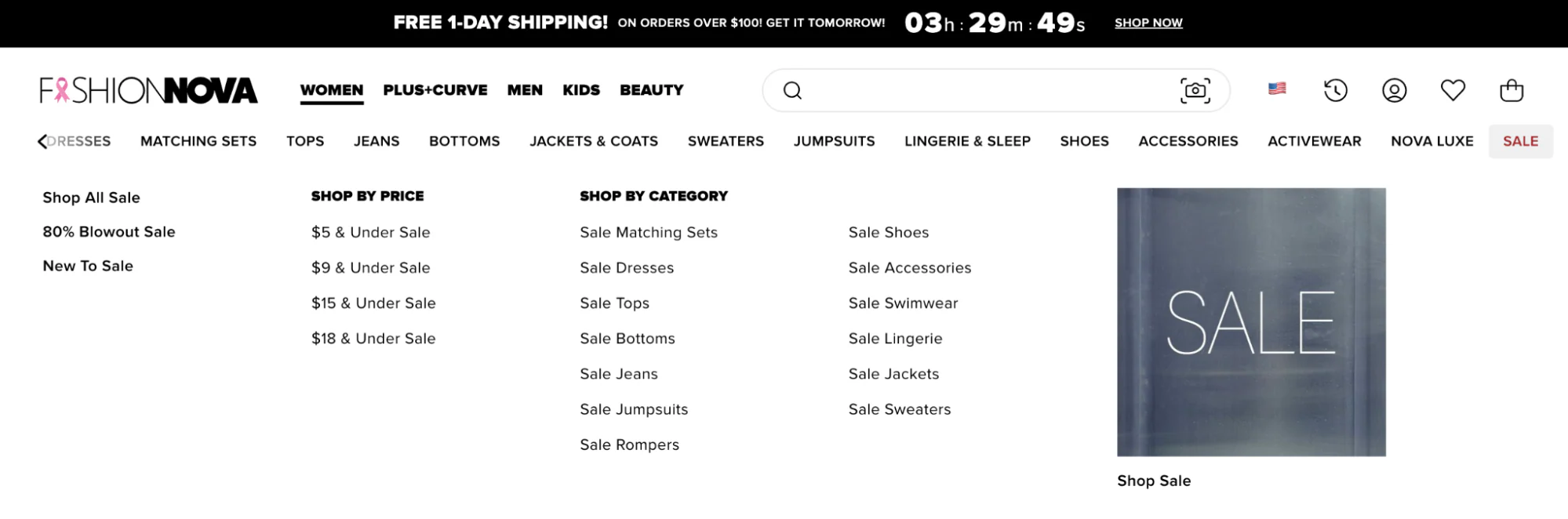Open browsing history clock icon
The image size is (1568, 519).
tap(1334, 91)
